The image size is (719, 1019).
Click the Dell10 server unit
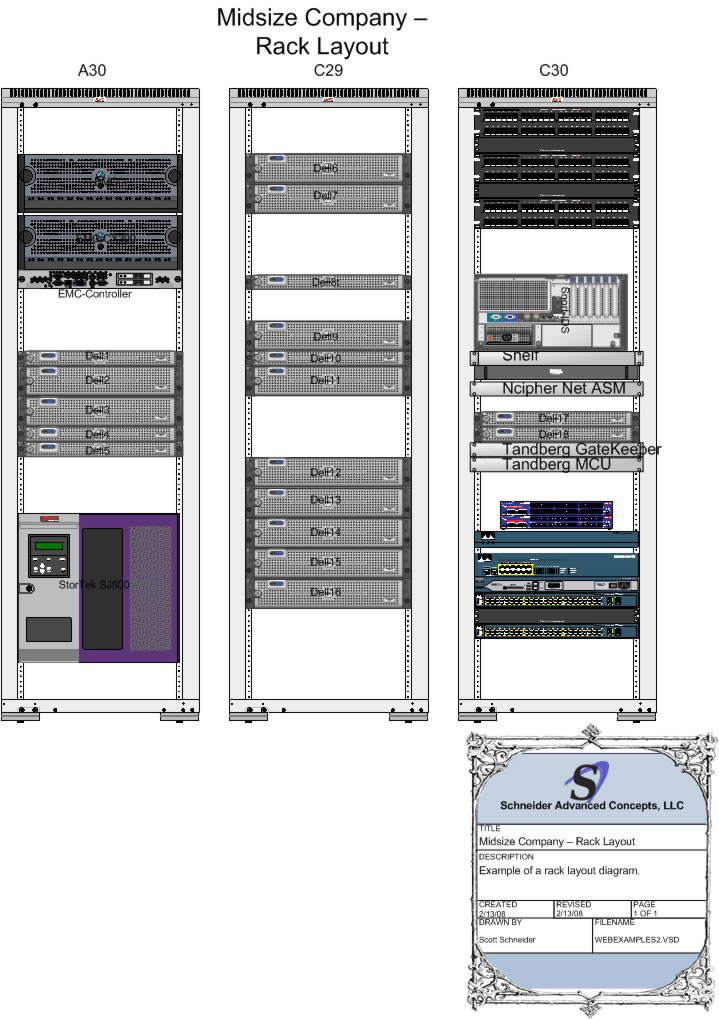(x=328, y=358)
